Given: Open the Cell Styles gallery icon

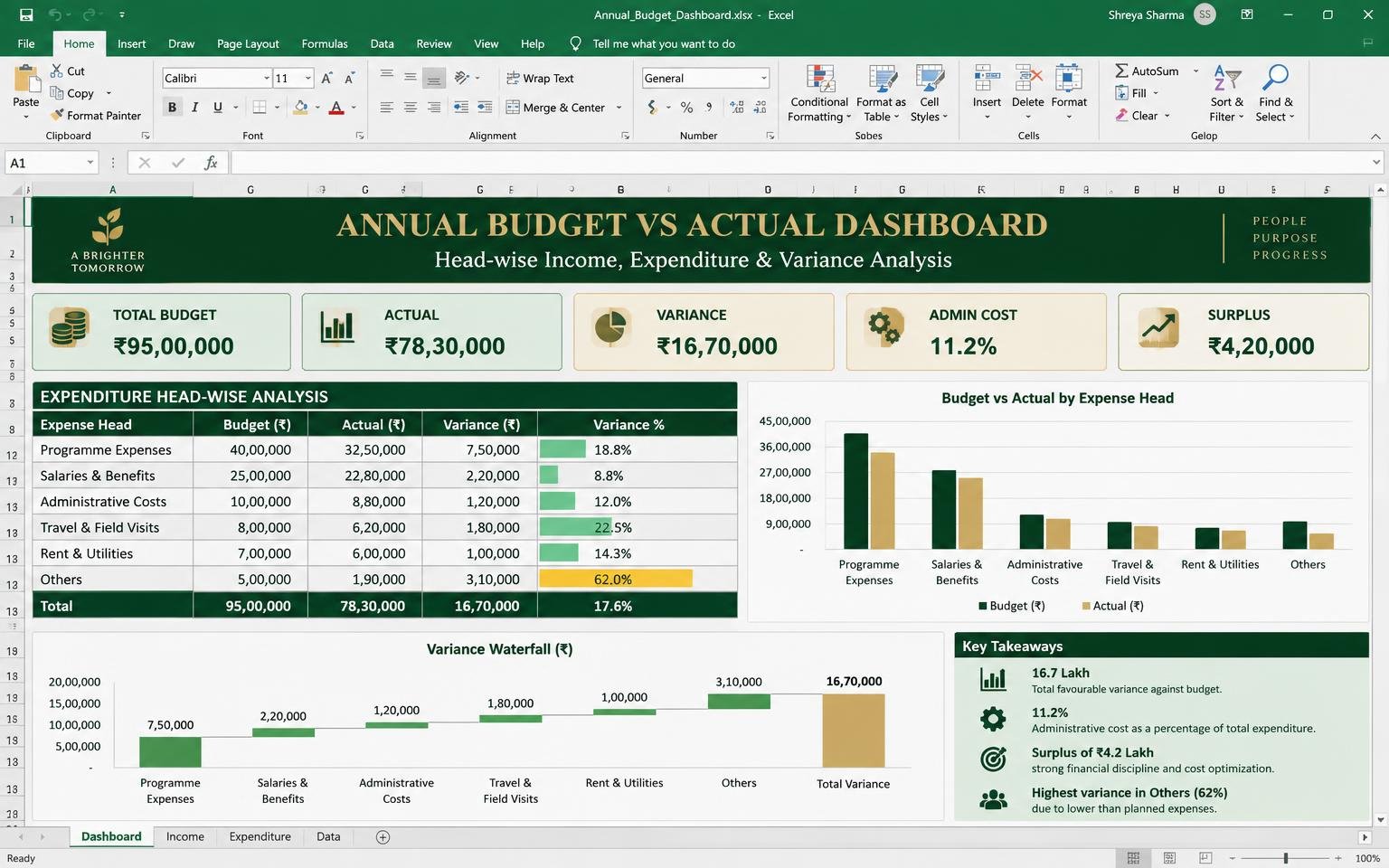Looking at the screenshot, I should click(x=930, y=79).
